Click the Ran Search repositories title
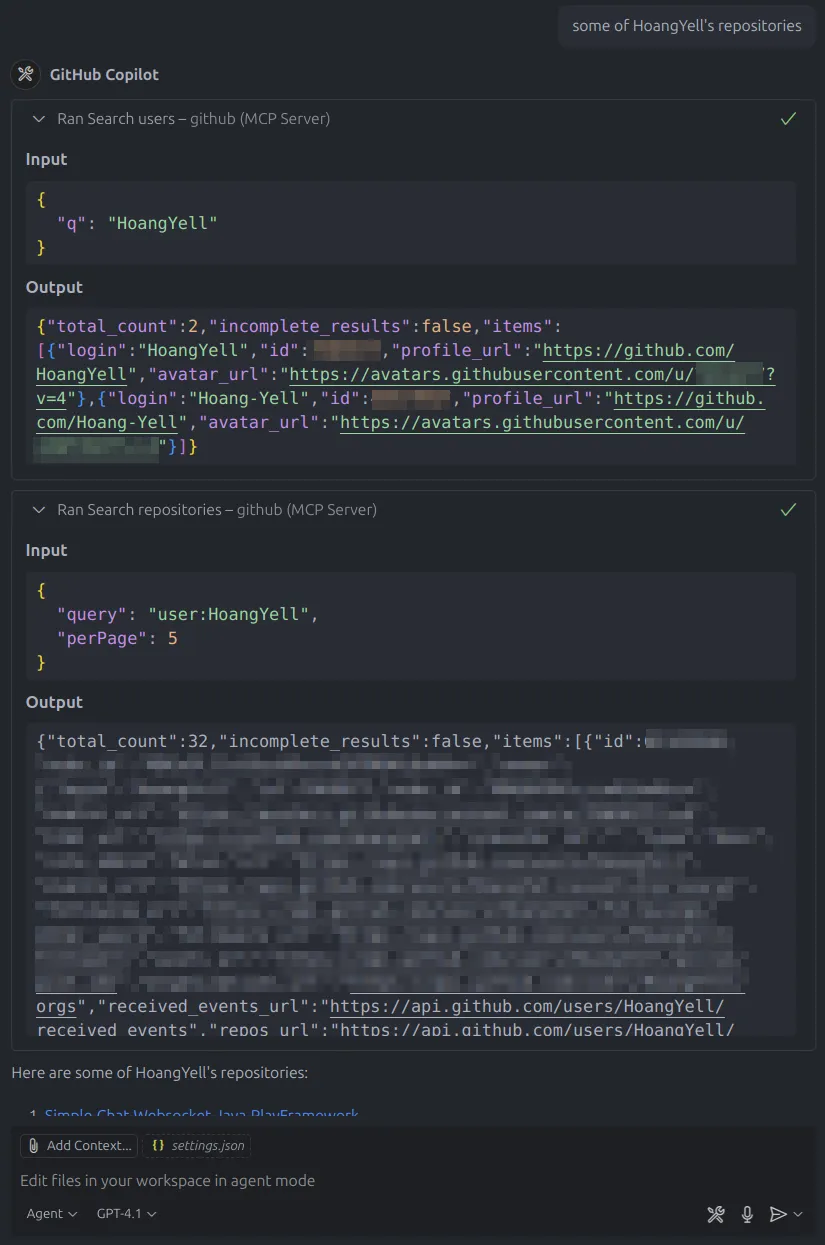Viewport: 825px width, 1245px height. pos(217,510)
